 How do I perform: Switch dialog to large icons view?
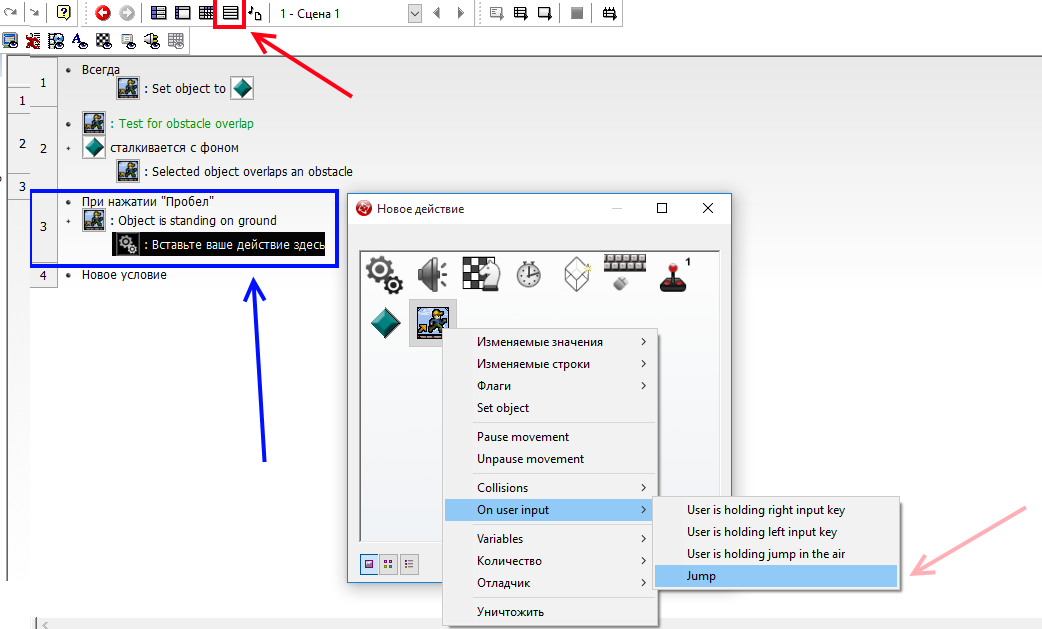(x=369, y=564)
